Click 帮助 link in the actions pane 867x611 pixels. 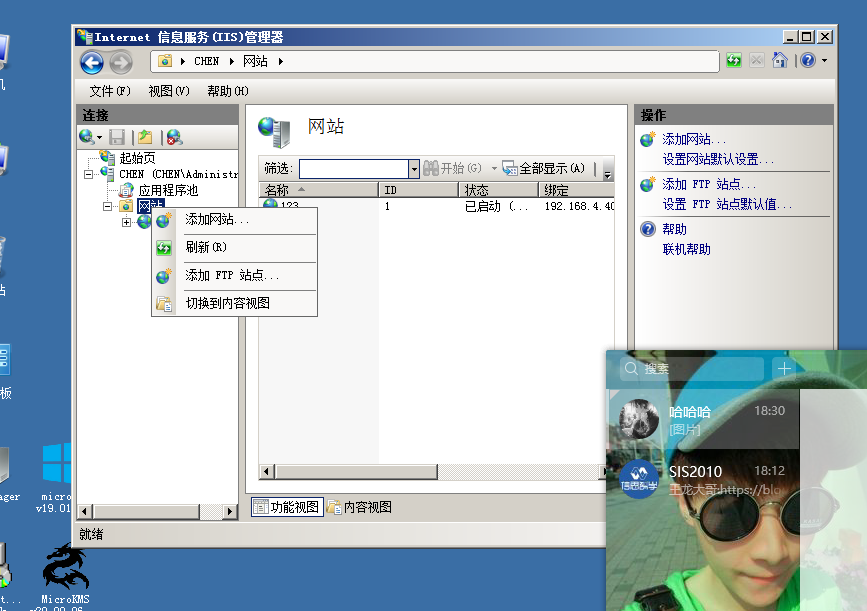tap(674, 229)
